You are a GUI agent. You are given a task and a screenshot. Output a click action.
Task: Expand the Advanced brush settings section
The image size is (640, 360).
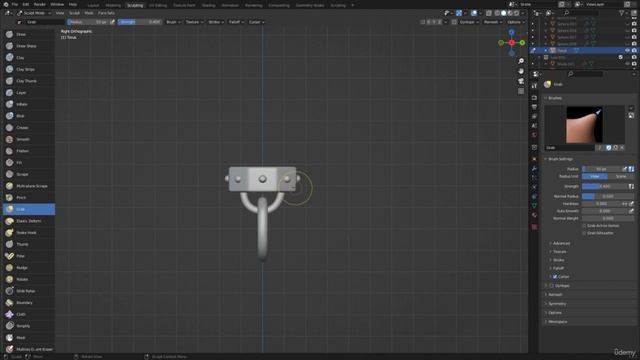click(561, 243)
